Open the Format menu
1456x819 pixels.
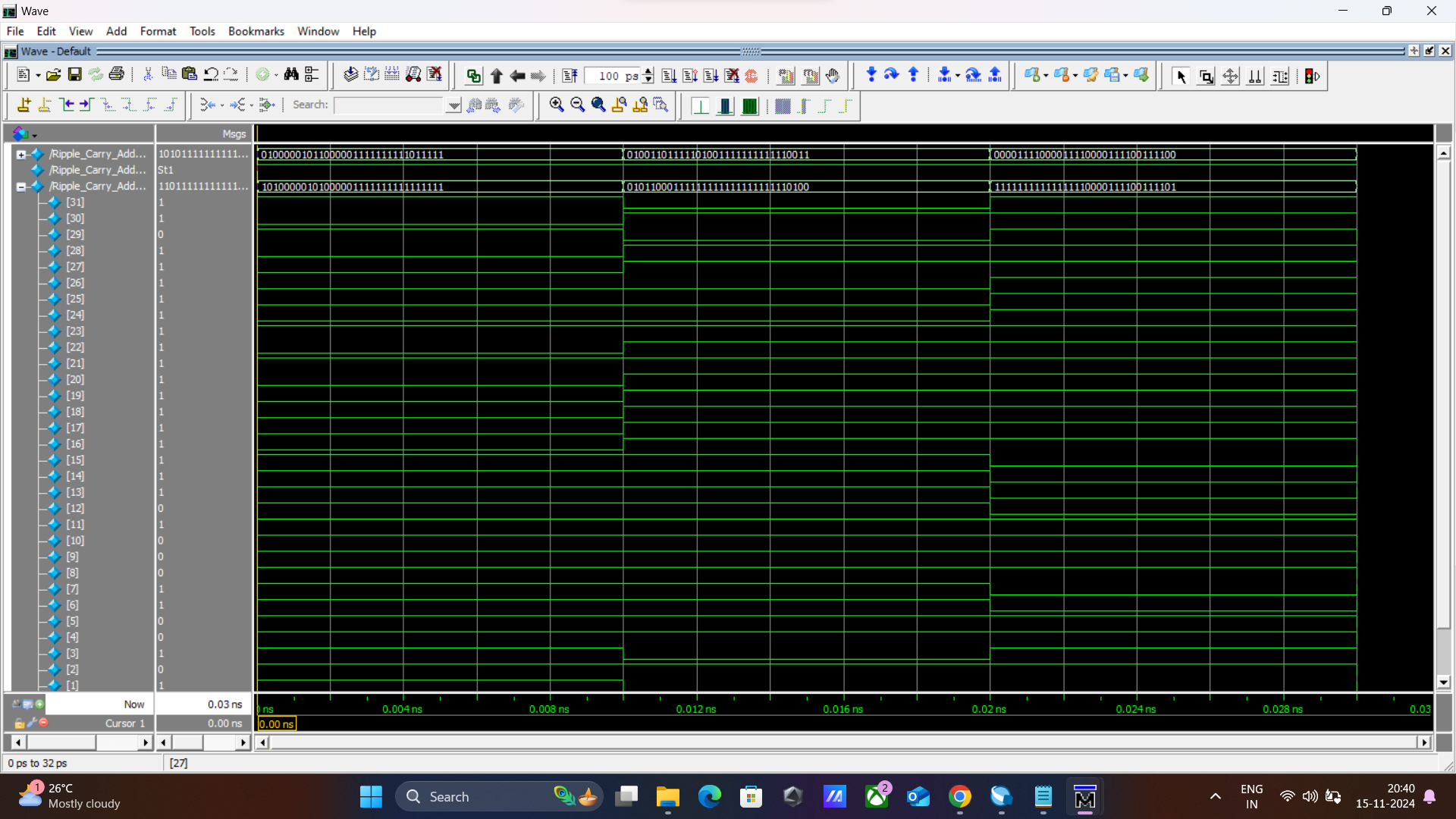tap(158, 31)
